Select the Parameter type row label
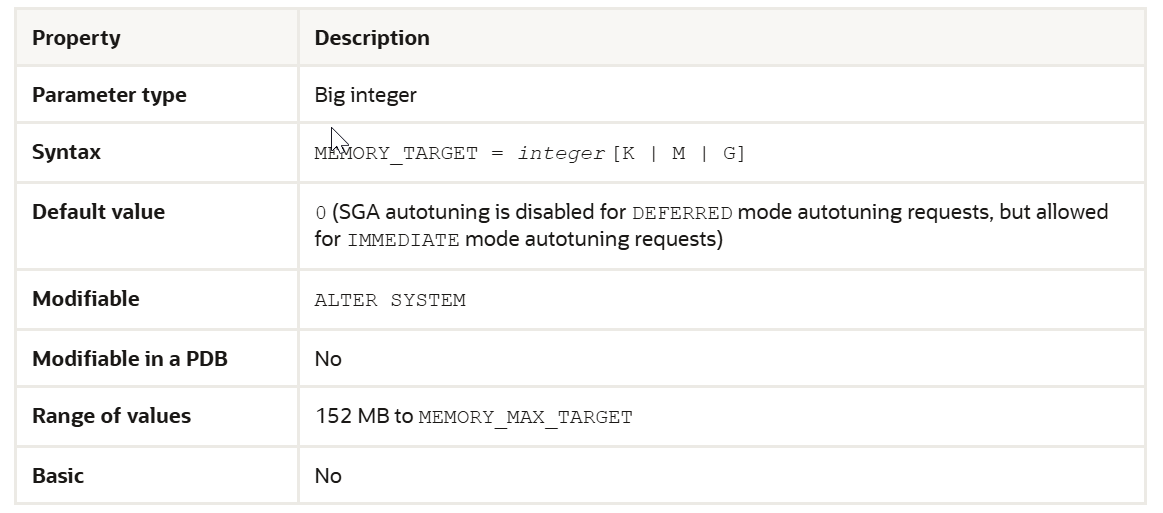The height and width of the screenshot is (513, 1163). 109,95
